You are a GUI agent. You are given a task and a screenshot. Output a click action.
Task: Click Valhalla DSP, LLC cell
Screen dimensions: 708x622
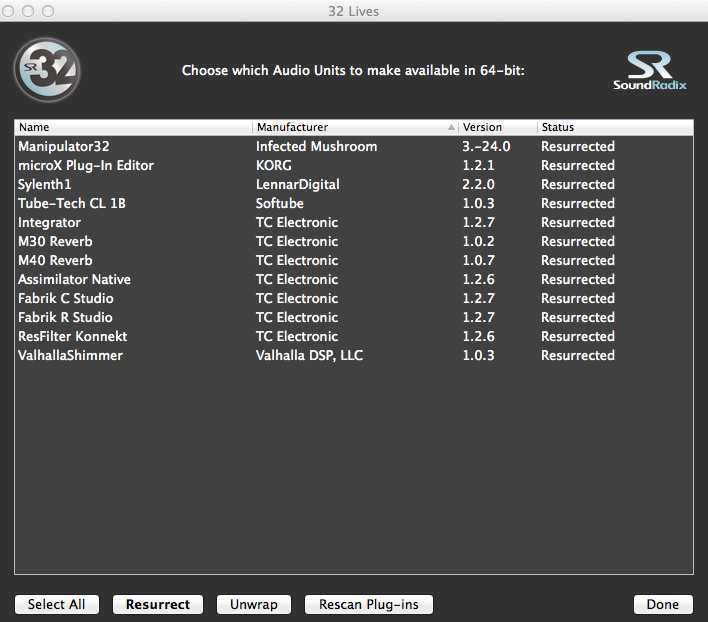pos(309,355)
